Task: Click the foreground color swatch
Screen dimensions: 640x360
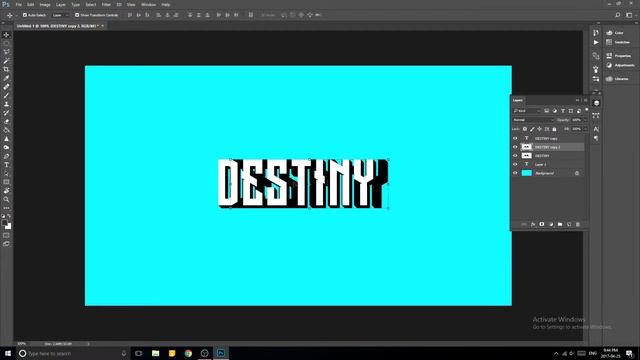Action: pos(4,223)
